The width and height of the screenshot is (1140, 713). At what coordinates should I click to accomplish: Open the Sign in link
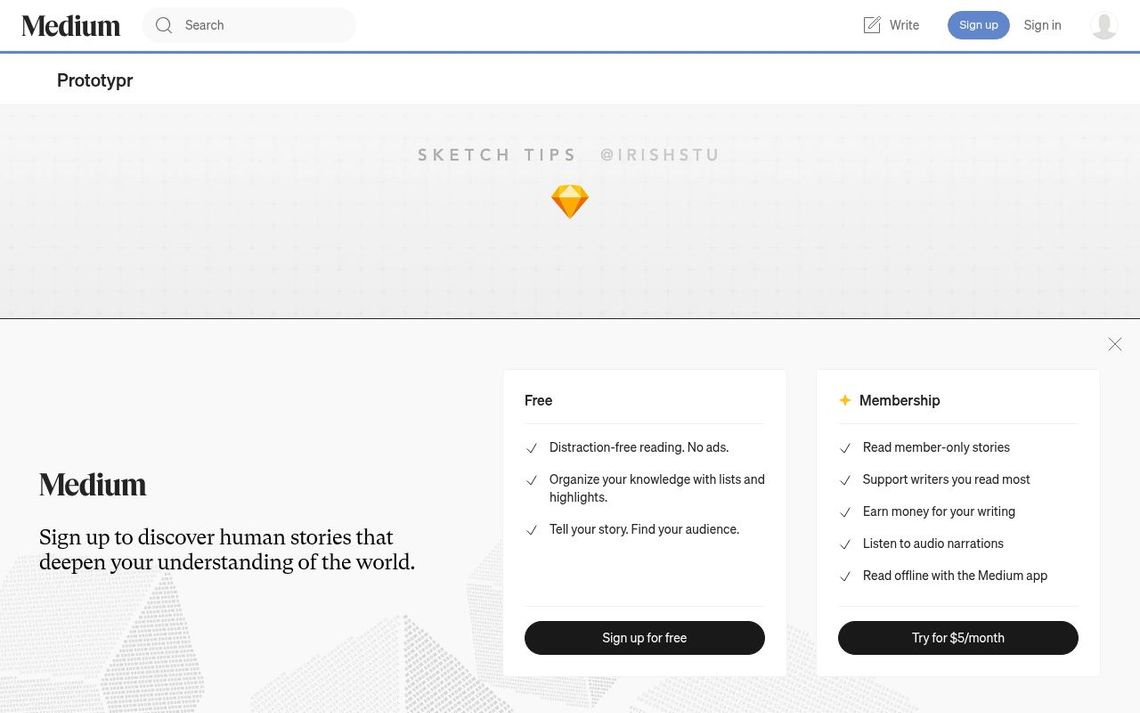coord(1042,25)
